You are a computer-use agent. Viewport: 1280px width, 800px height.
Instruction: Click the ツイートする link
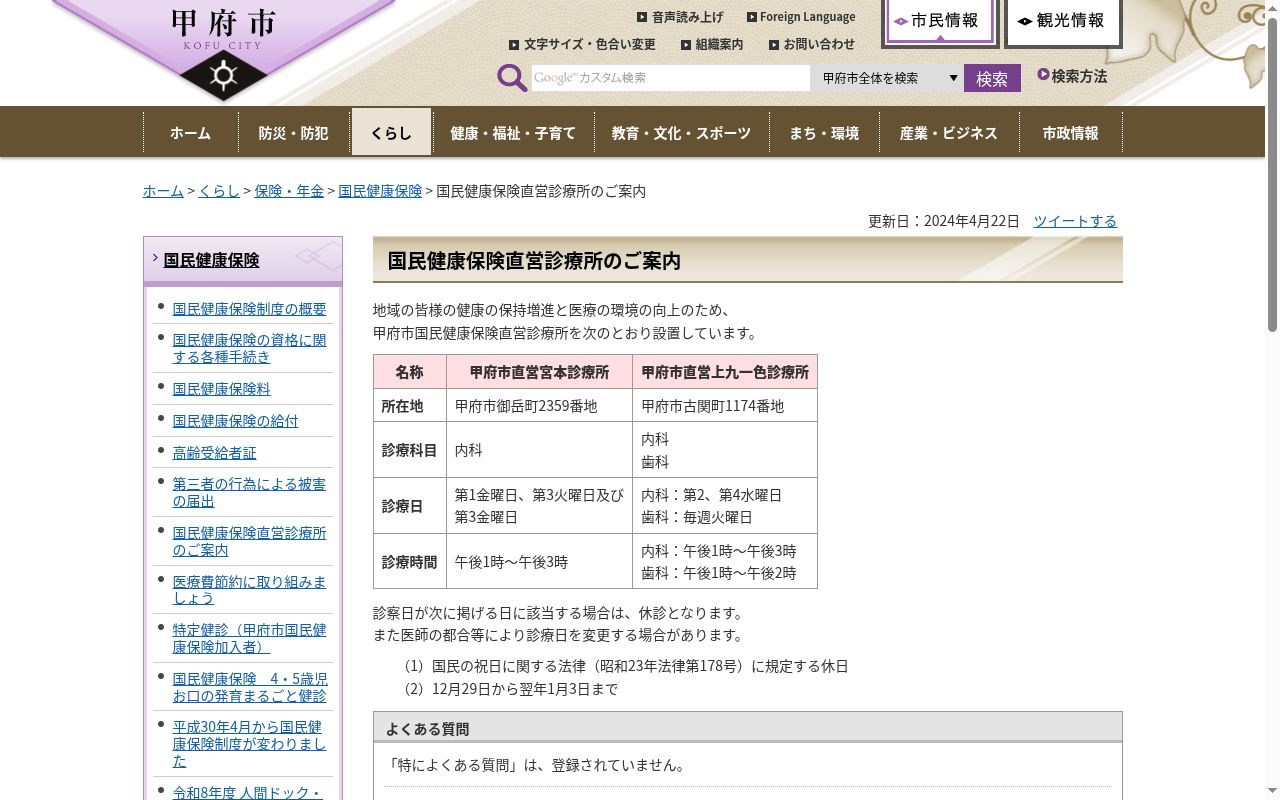[1075, 221]
